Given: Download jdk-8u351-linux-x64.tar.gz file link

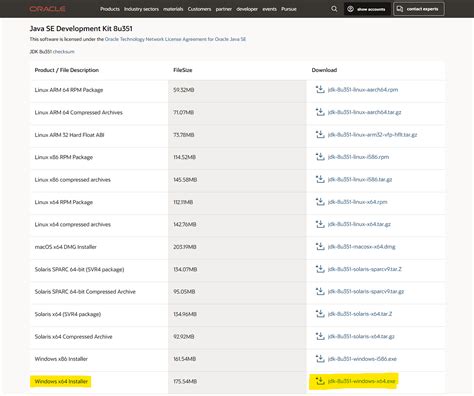Looking at the screenshot, I should point(359,224).
